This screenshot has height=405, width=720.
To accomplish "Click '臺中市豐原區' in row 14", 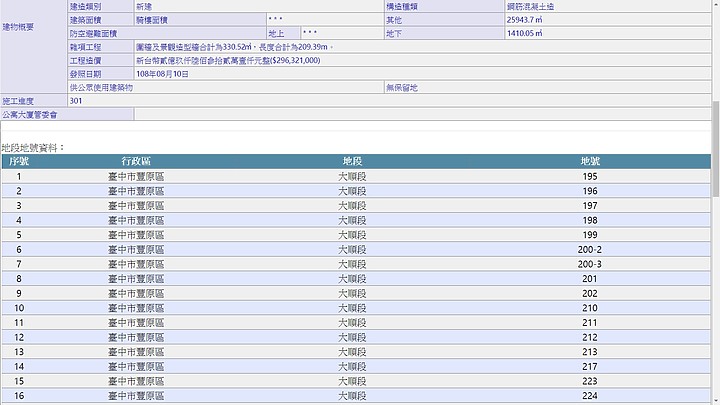I will pos(136,367).
